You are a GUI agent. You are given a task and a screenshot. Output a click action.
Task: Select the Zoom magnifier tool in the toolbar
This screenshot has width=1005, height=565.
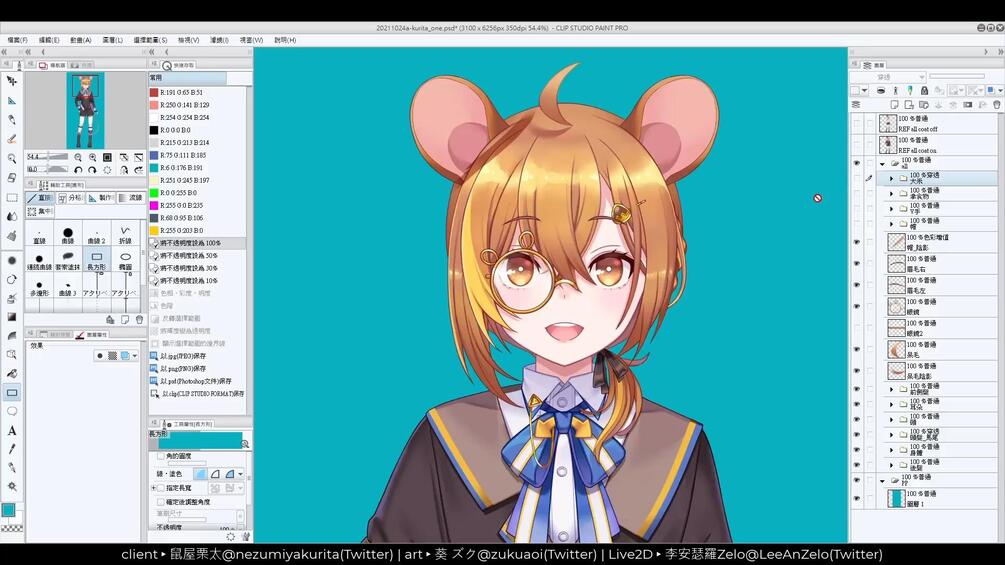point(12,158)
